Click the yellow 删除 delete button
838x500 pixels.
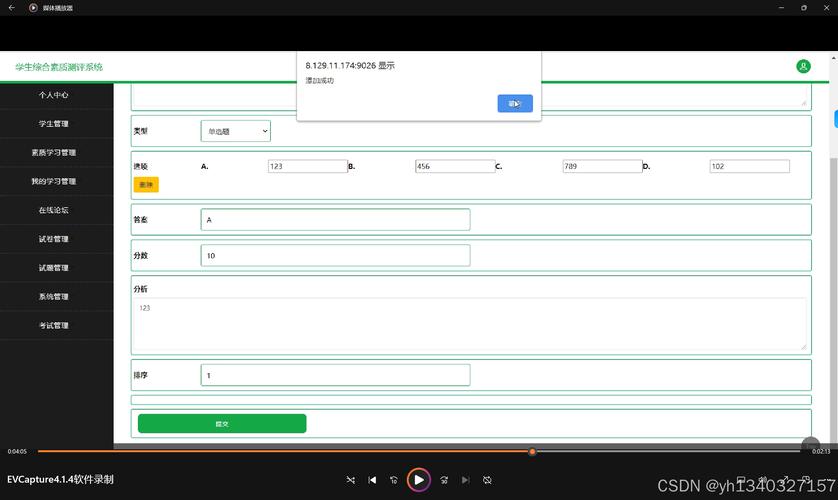pyautogui.click(x=146, y=184)
